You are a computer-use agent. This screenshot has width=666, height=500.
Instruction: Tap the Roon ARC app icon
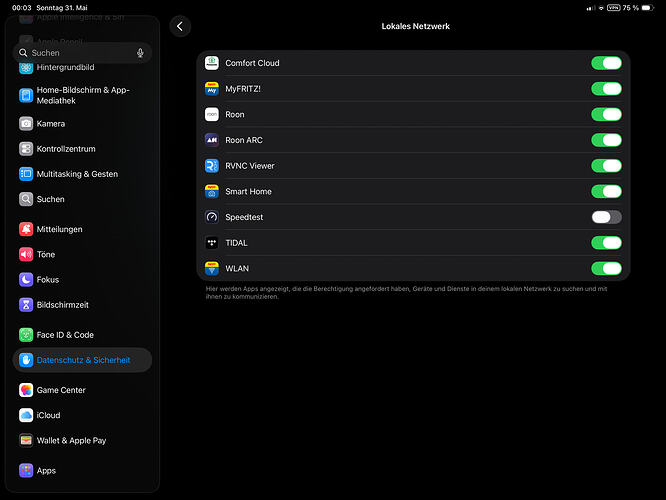coord(212,140)
